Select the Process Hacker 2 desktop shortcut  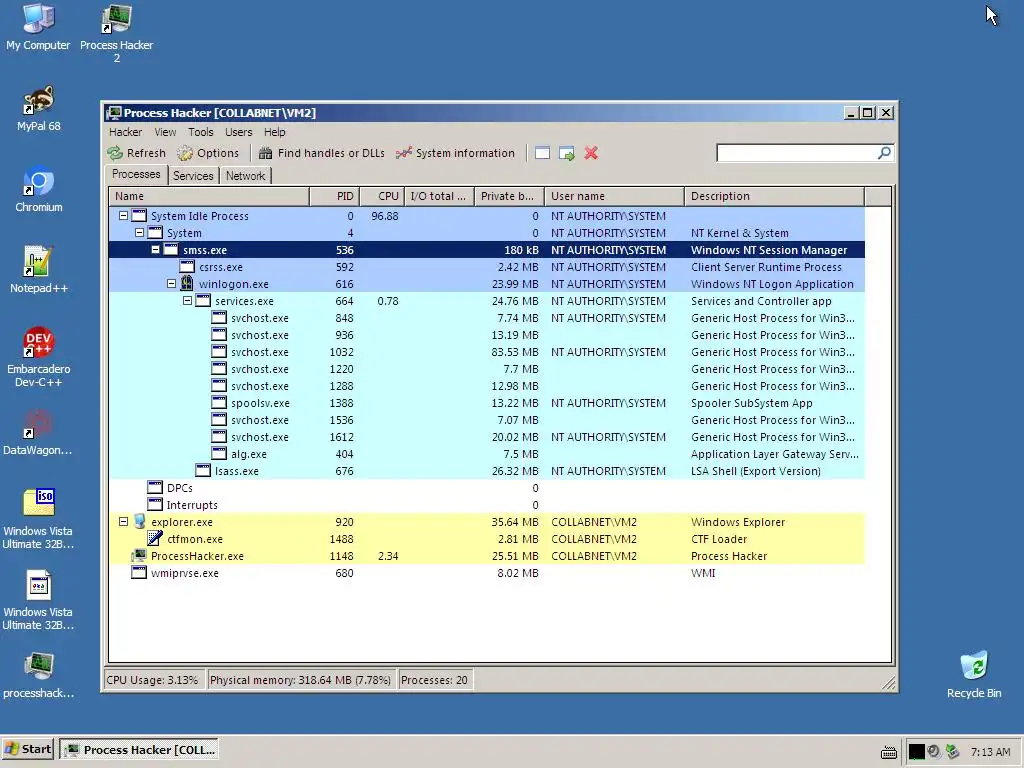[116, 33]
